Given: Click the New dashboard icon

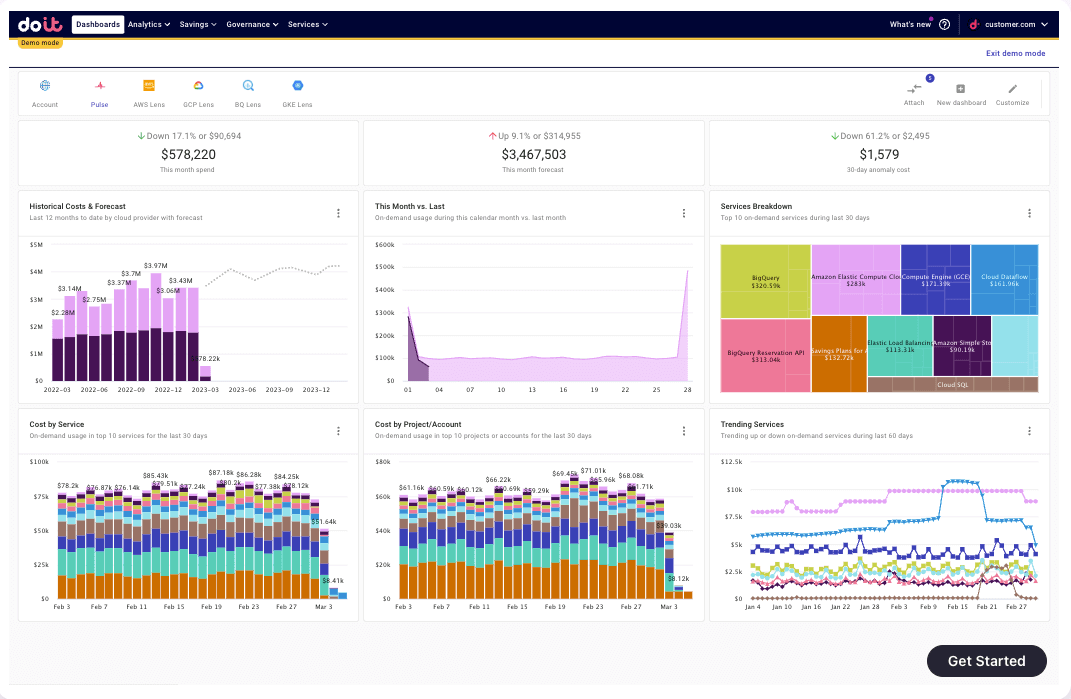Looking at the screenshot, I should pyautogui.click(x=961, y=89).
